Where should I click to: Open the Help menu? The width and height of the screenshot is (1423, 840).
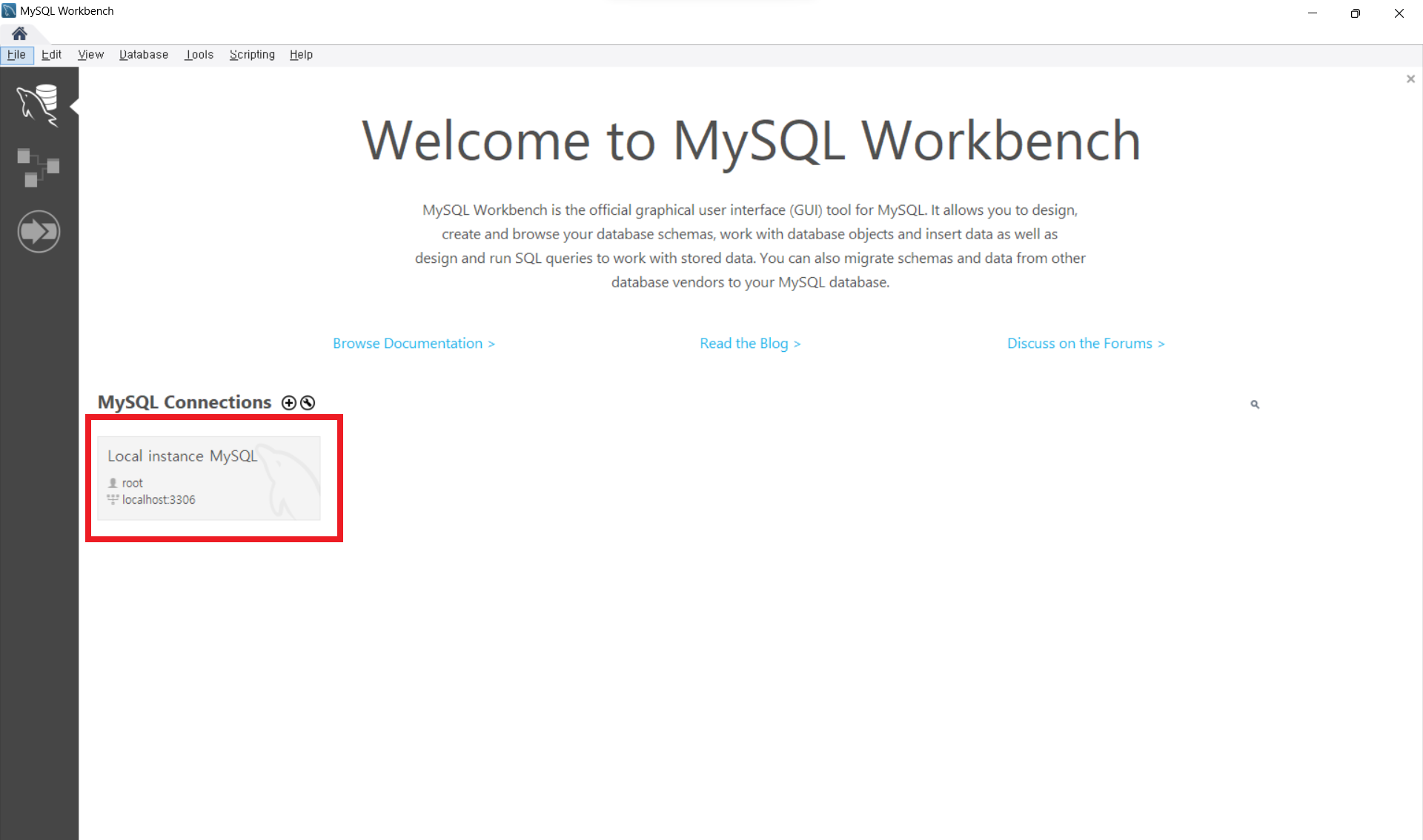click(301, 54)
